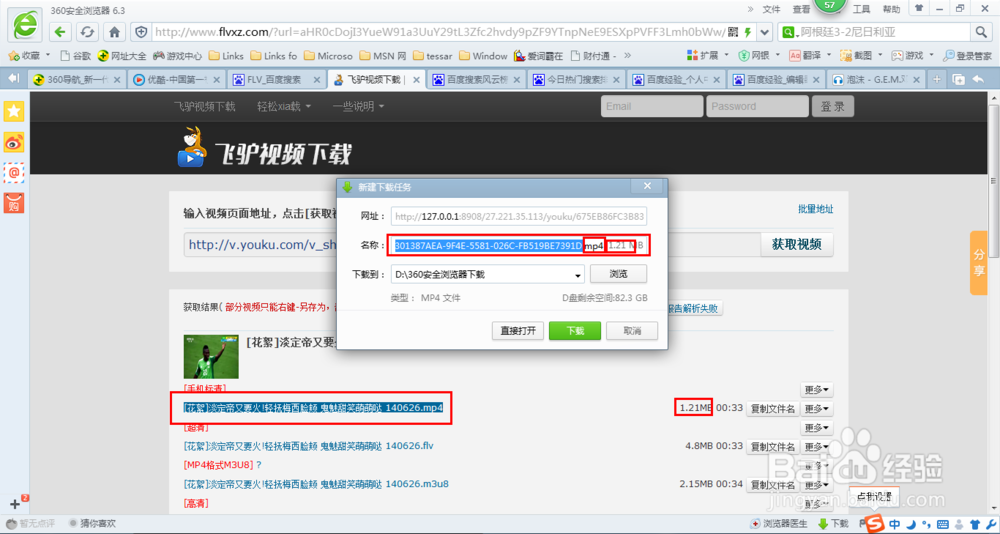Viewport: 1000px width, 534px height.
Task: Open a new tab with the plus icon
Action: click(x=936, y=79)
